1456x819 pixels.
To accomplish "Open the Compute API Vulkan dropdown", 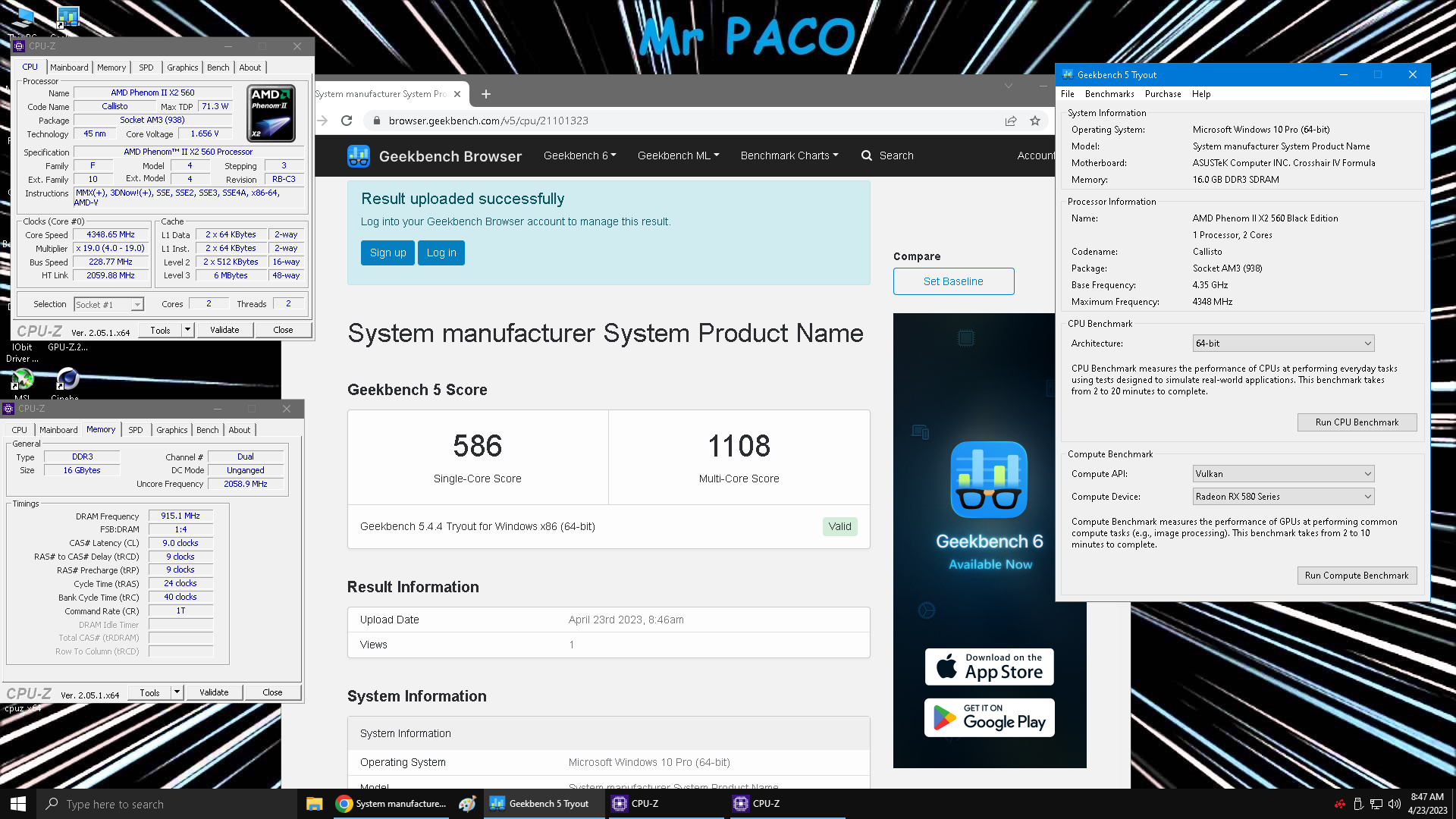I will point(1283,474).
